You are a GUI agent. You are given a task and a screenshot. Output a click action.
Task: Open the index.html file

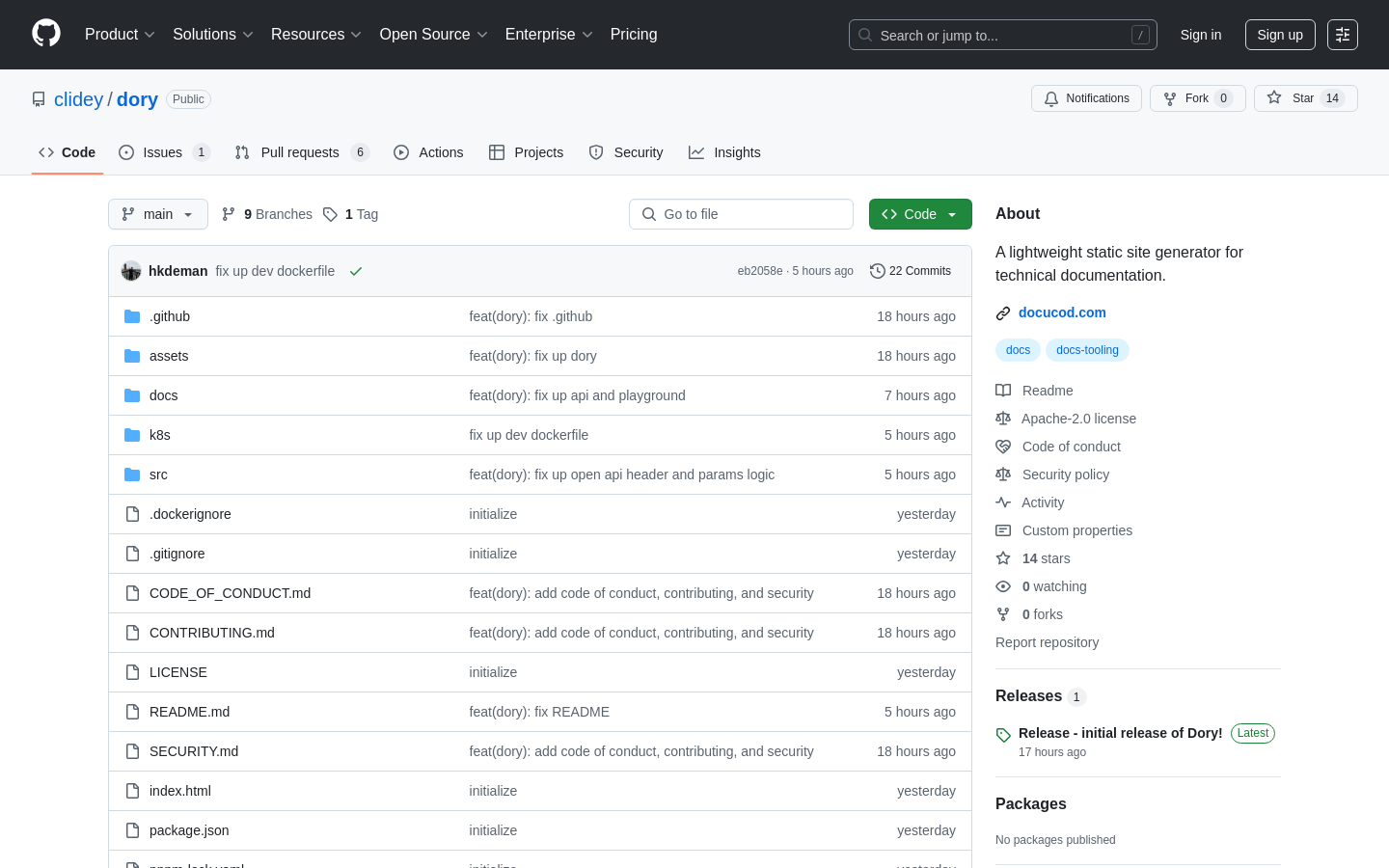tap(180, 791)
